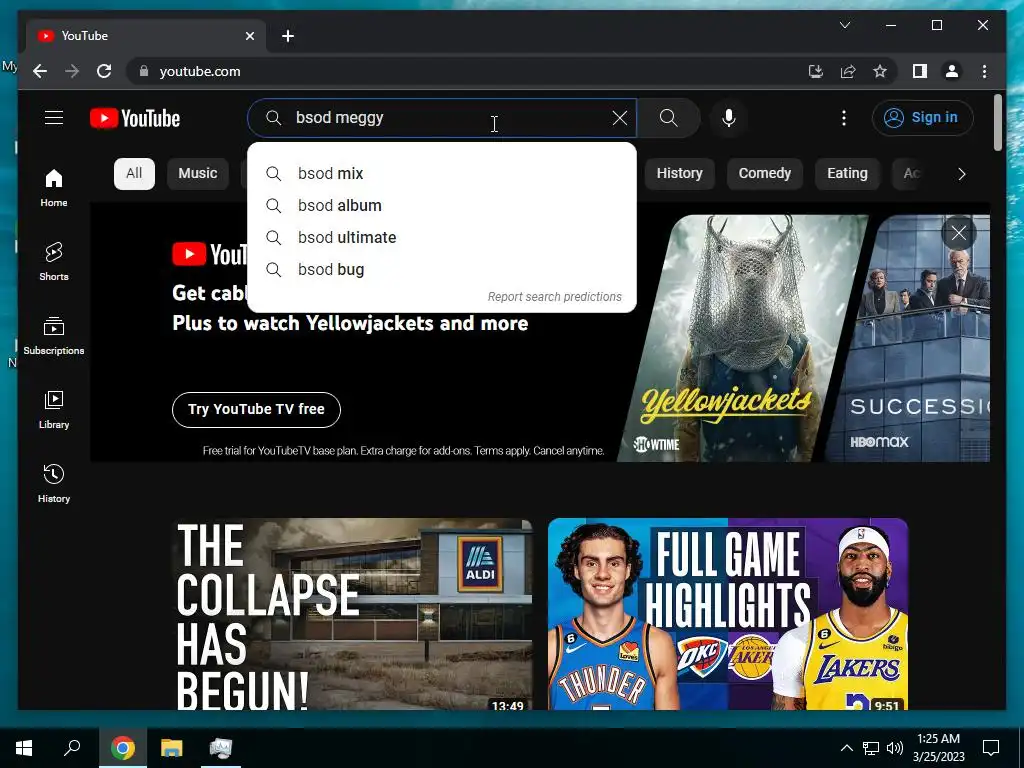Open the notification center
This screenshot has height=768, width=1024.
click(x=991, y=748)
